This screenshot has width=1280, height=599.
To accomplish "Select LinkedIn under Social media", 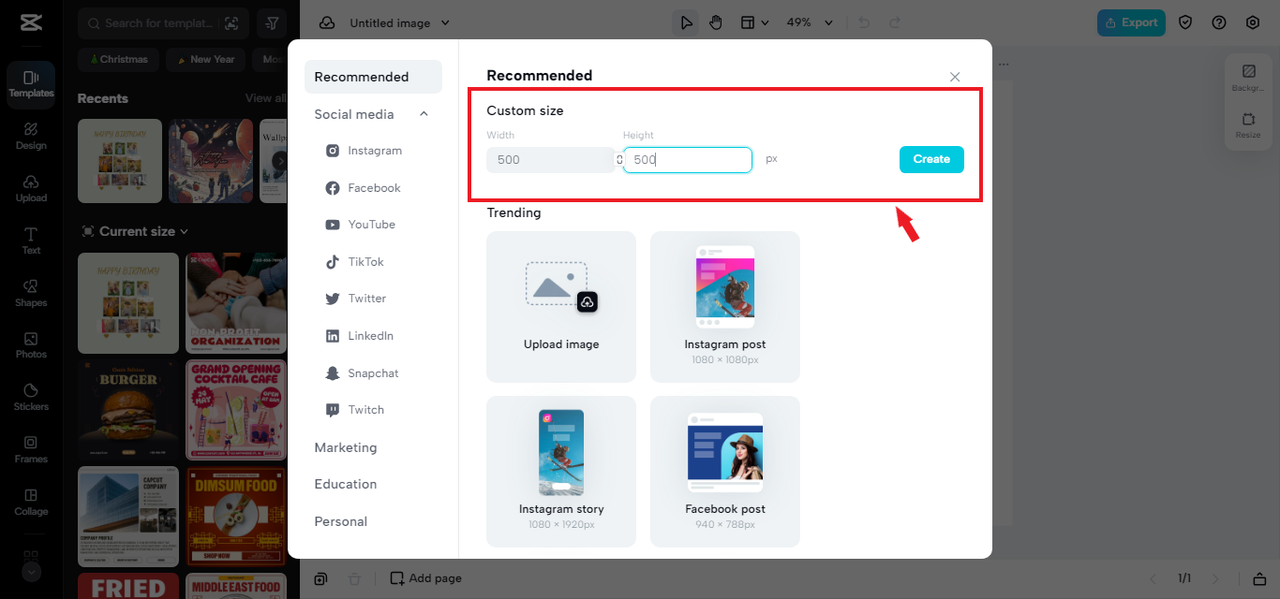I will 360,336.
